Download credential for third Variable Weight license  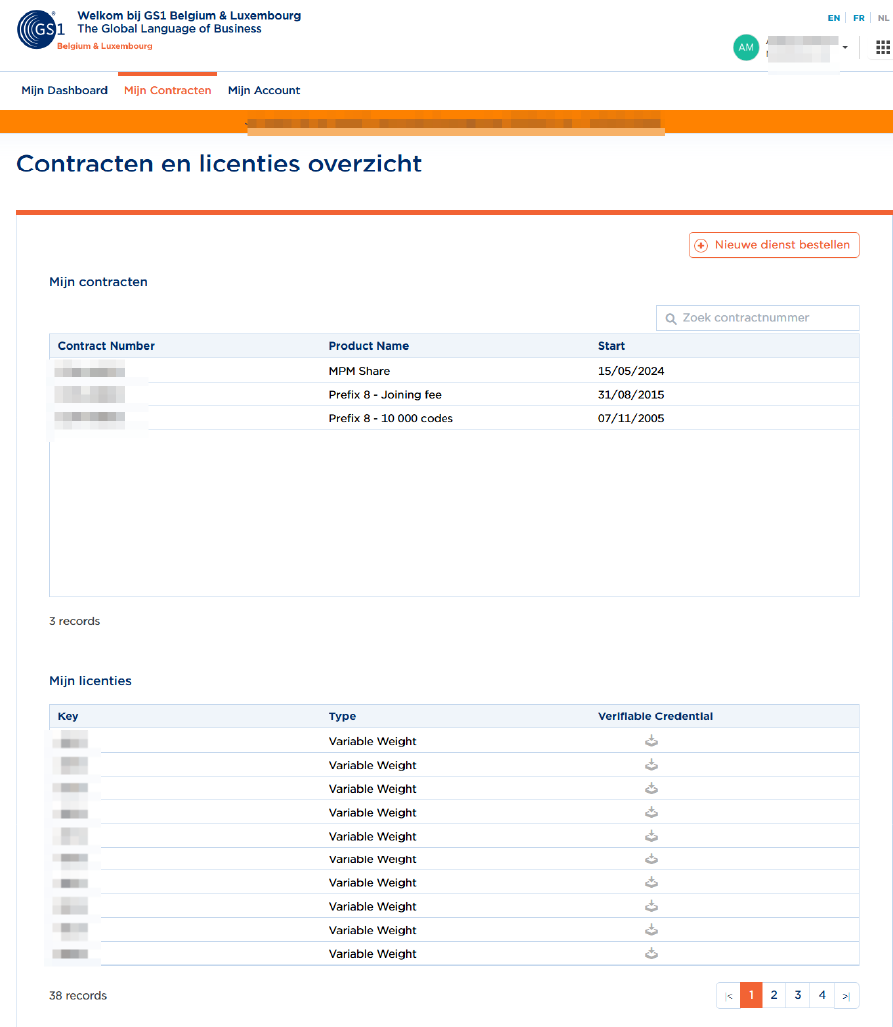coord(651,788)
